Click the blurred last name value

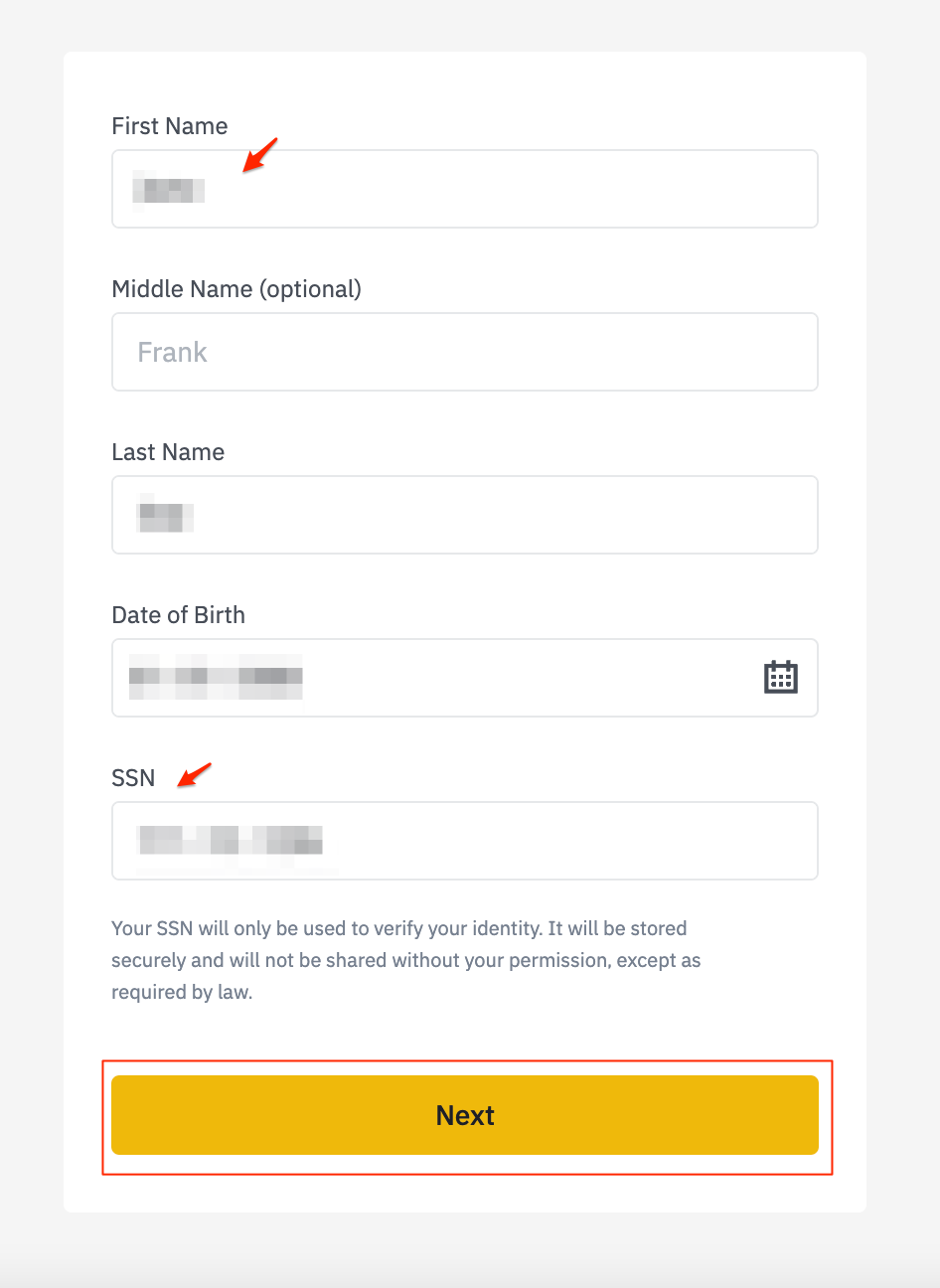pos(164,514)
